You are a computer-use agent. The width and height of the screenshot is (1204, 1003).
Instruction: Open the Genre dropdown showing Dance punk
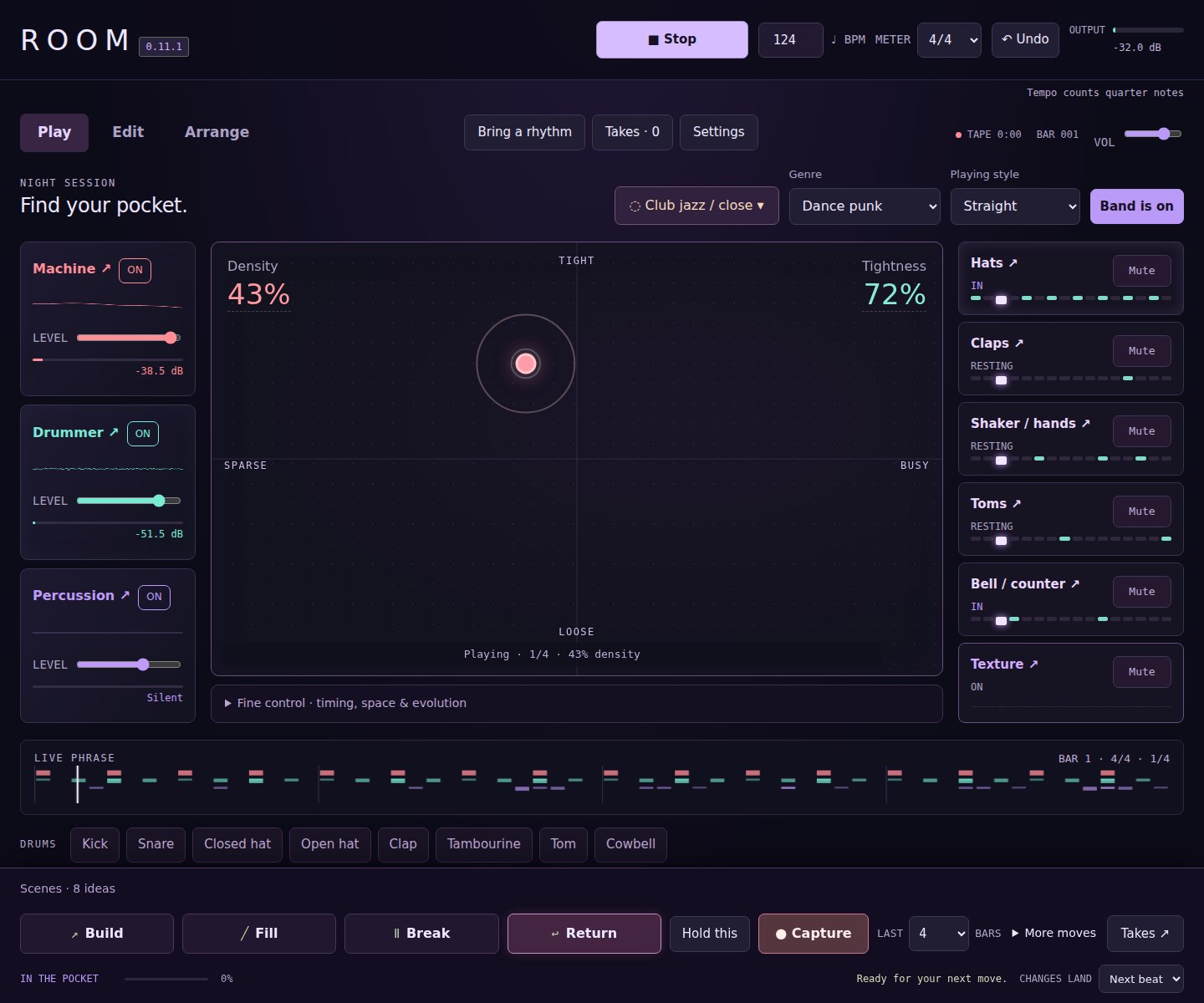click(x=865, y=206)
